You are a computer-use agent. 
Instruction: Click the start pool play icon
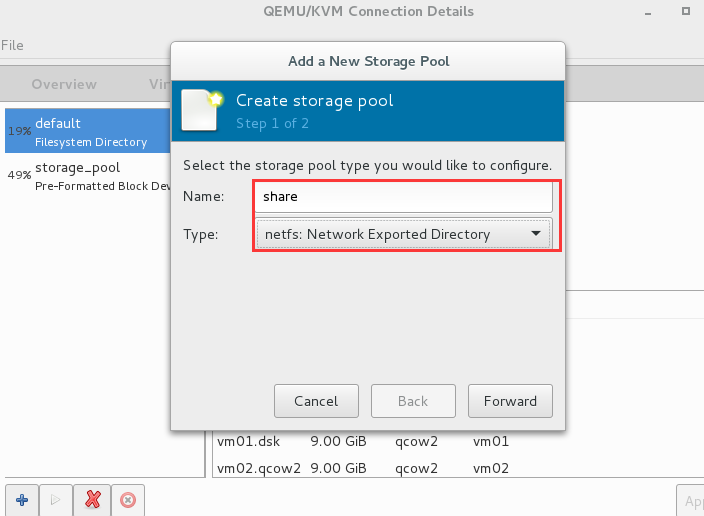(56, 500)
